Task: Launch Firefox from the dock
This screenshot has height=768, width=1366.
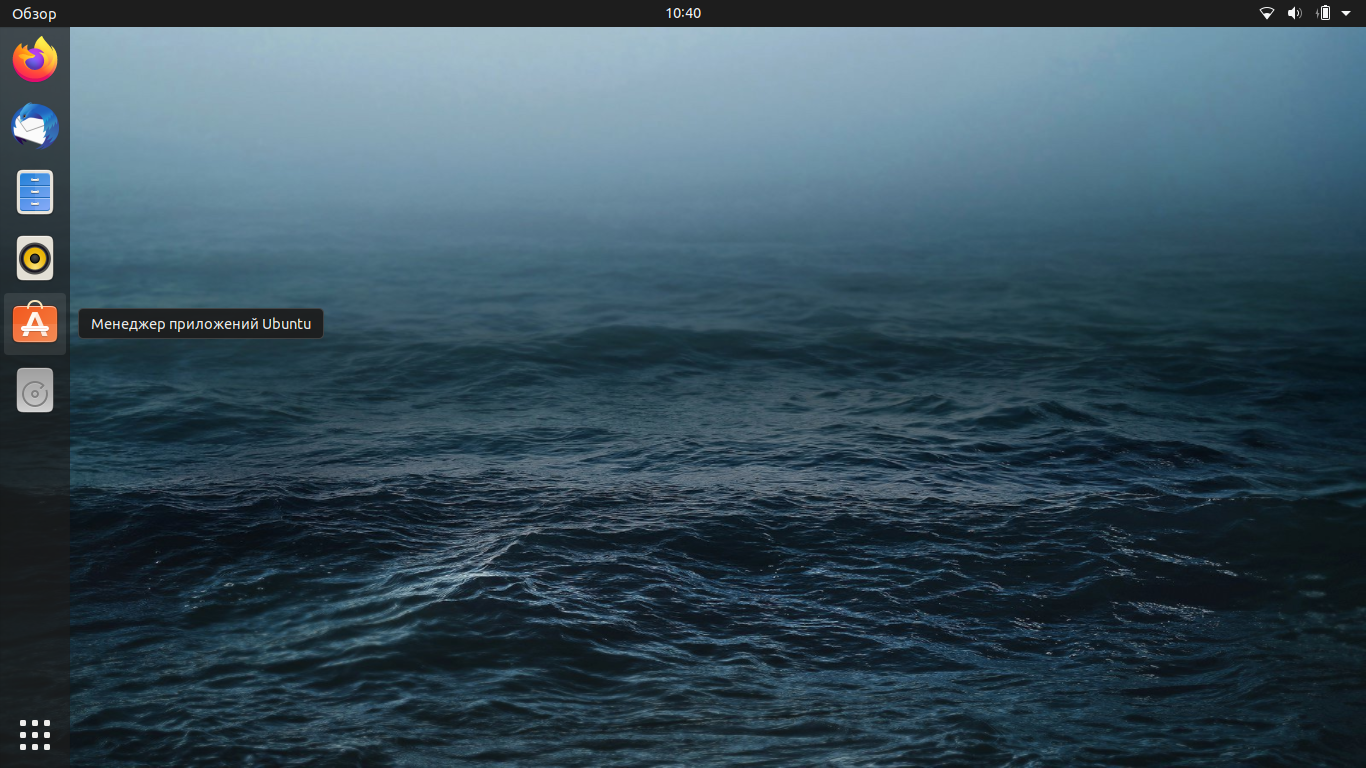Action: [x=35, y=60]
